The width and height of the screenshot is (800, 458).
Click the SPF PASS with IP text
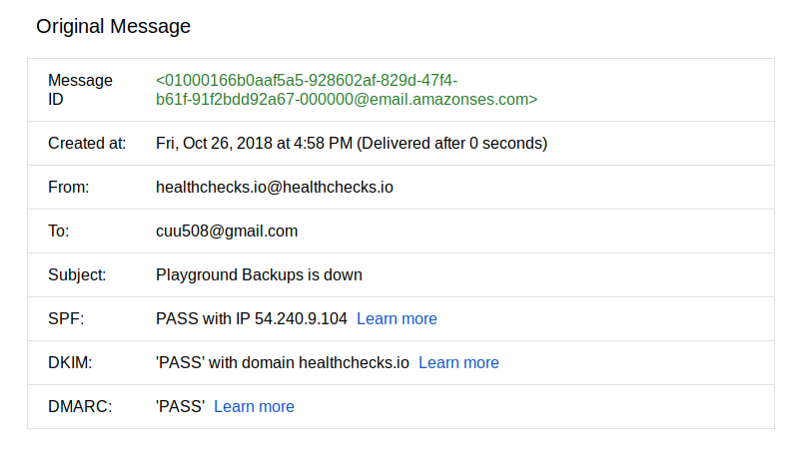click(251, 319)
